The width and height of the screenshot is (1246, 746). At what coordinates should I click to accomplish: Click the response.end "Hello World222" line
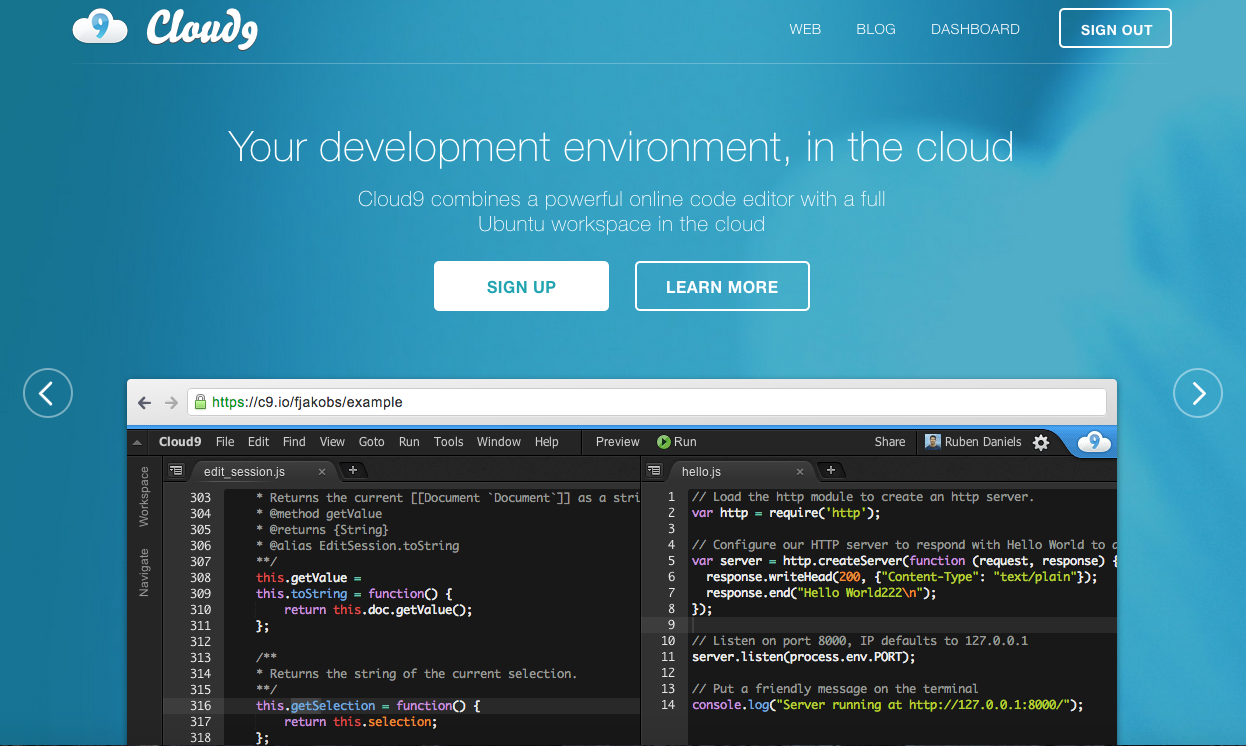point(821,593)
